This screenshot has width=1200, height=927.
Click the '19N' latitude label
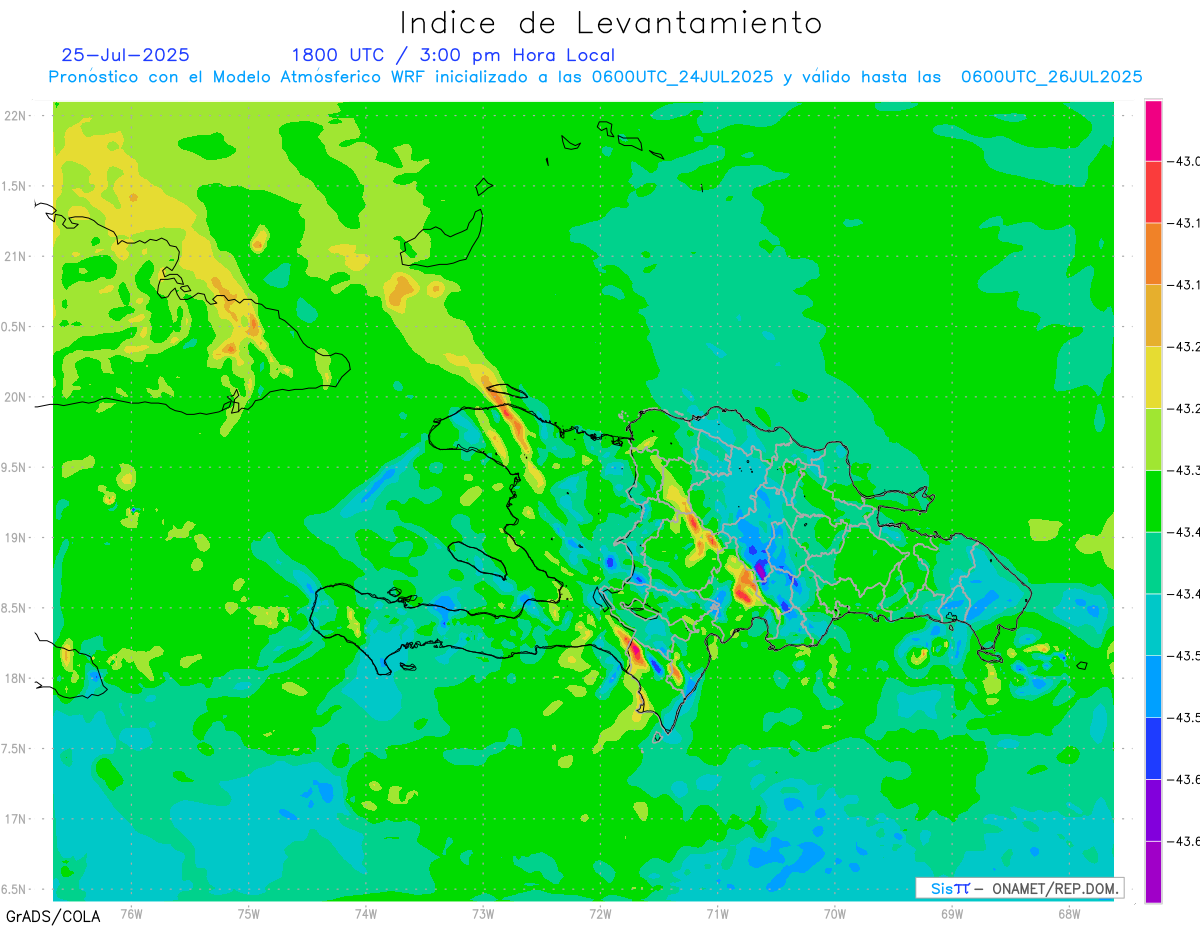click(x=14, y=538)
